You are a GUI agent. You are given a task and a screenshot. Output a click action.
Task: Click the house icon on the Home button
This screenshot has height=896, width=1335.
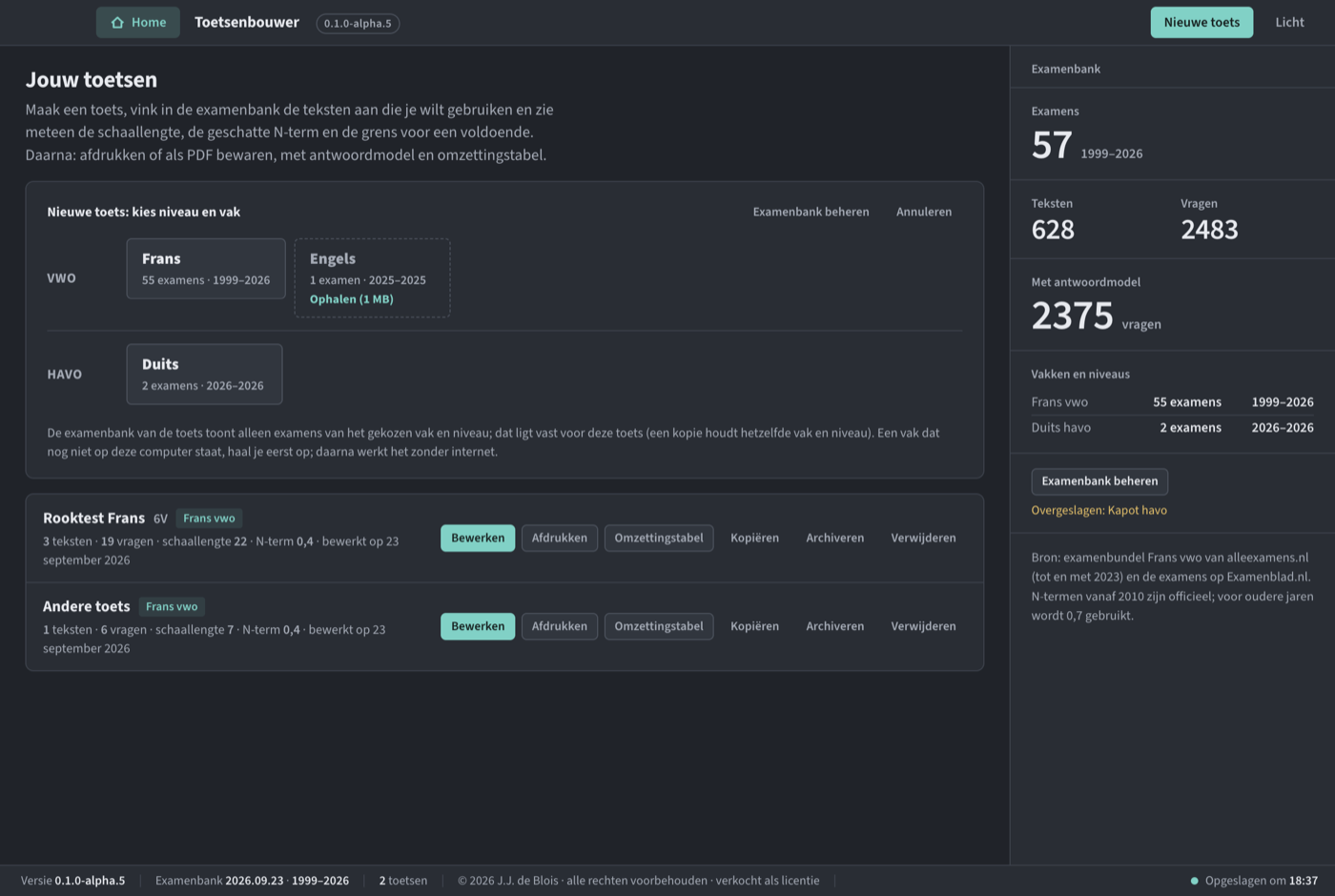(x=117, y=23)
